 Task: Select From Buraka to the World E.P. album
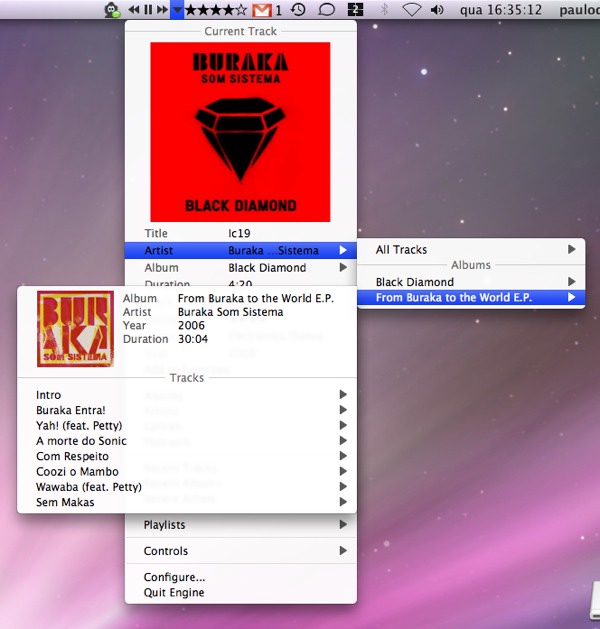click(x=471, y=298)
